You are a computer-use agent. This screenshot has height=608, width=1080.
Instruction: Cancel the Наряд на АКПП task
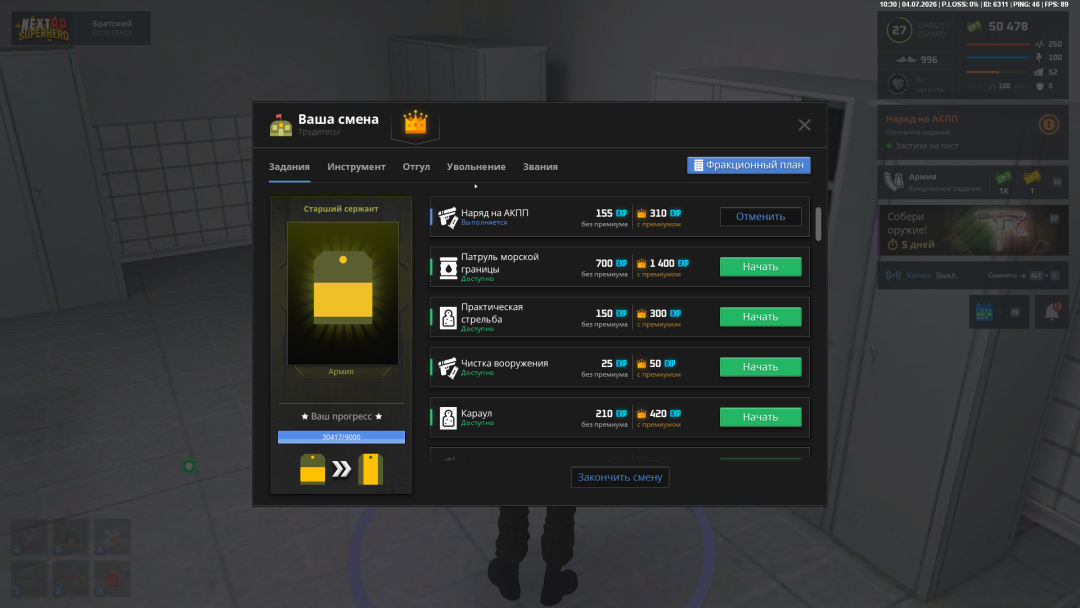[760, 216]
